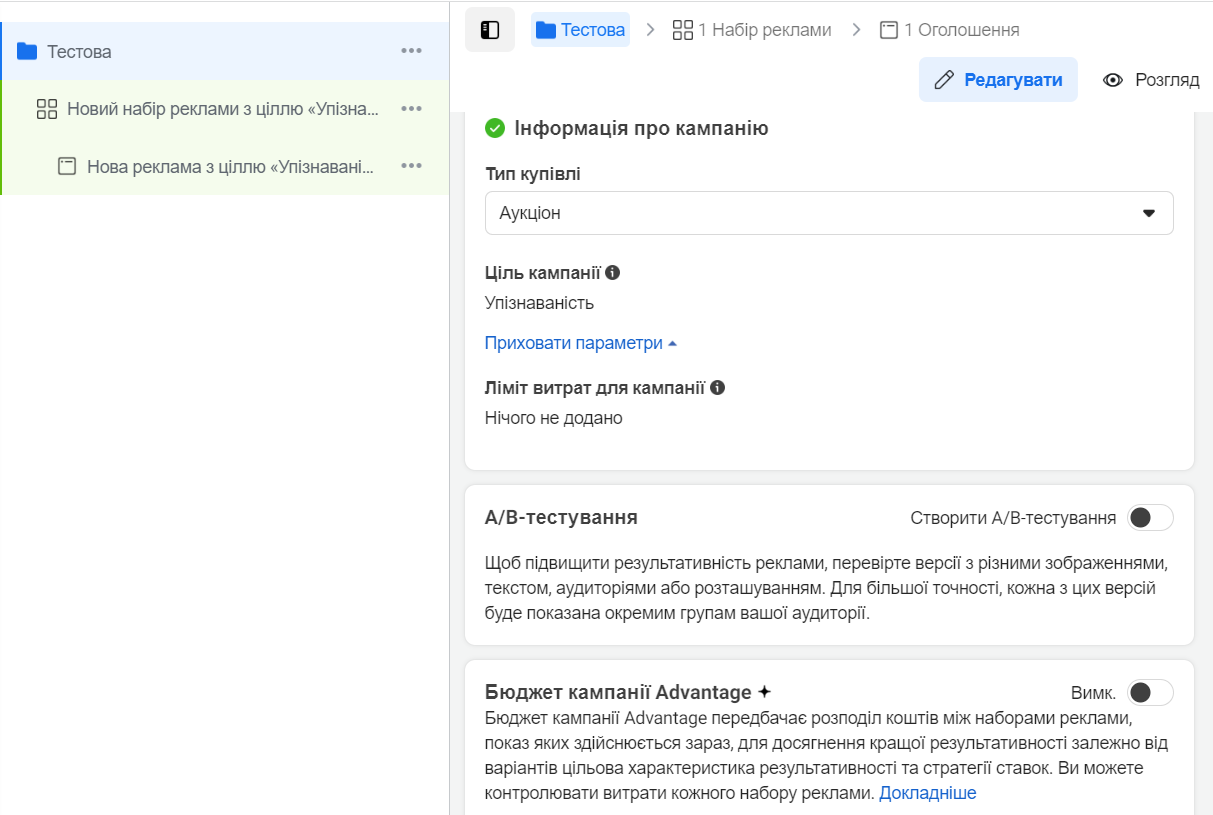The image size is (1213, 815).
Task: Click the 1 Набір реклами breadcrumb
Action: click(758, 29)
